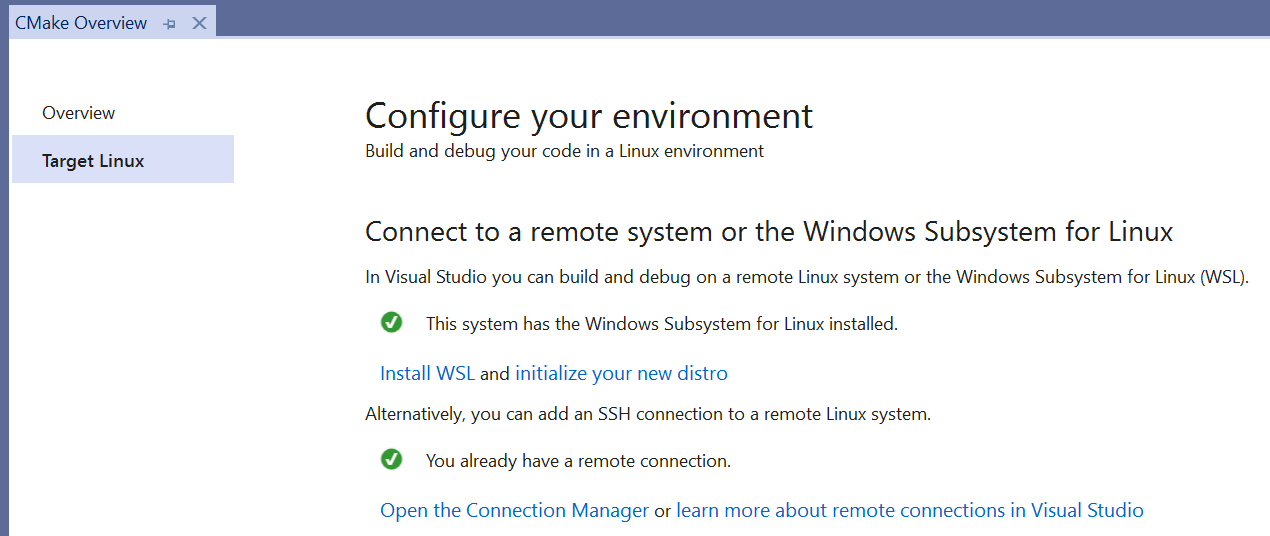Click the 'Alternatively, you can add an SSH' sentence

[647, 414]
